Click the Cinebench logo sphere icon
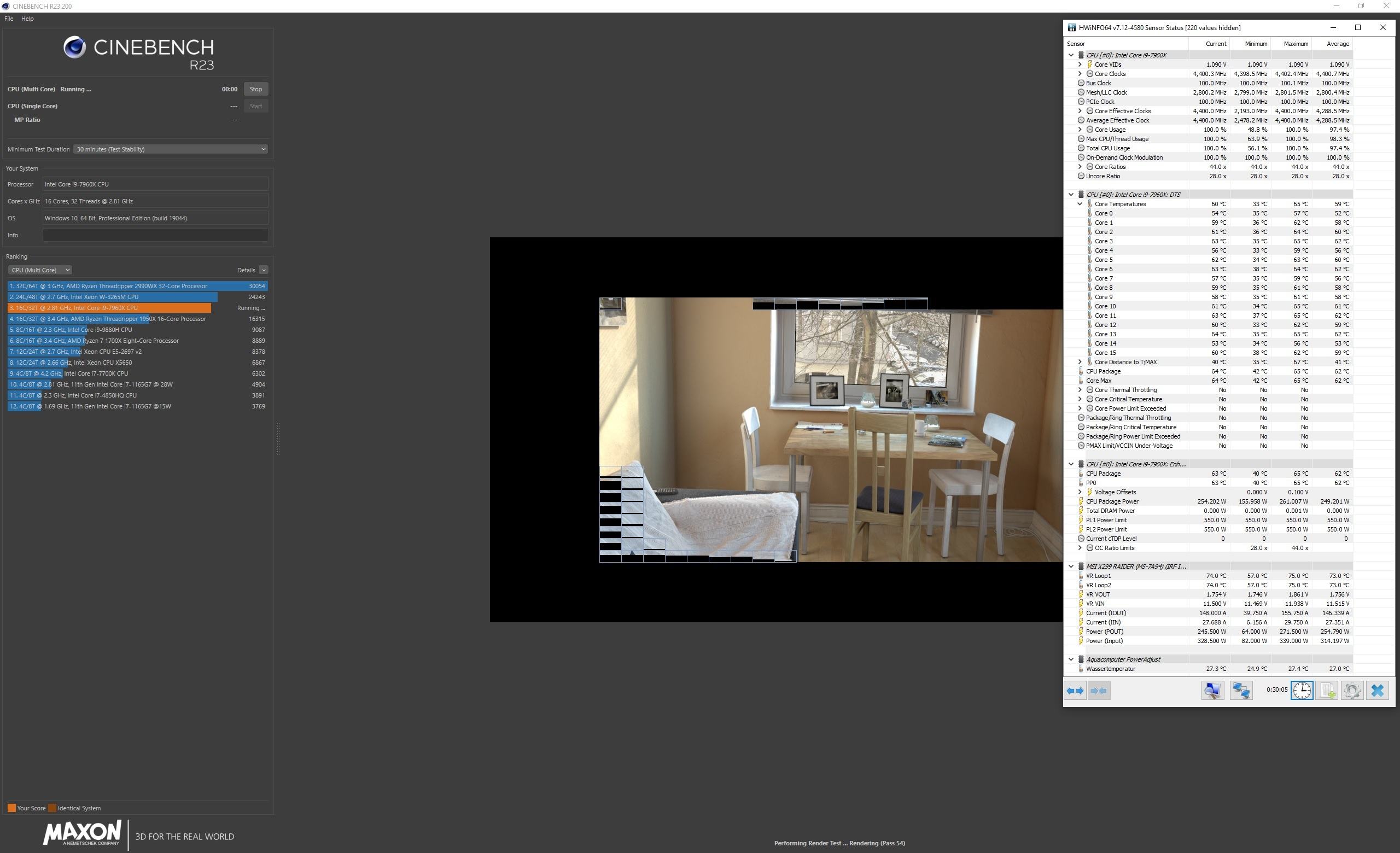Image resolution: width=1400 pixels, height=853 pixels. (74, 47)
